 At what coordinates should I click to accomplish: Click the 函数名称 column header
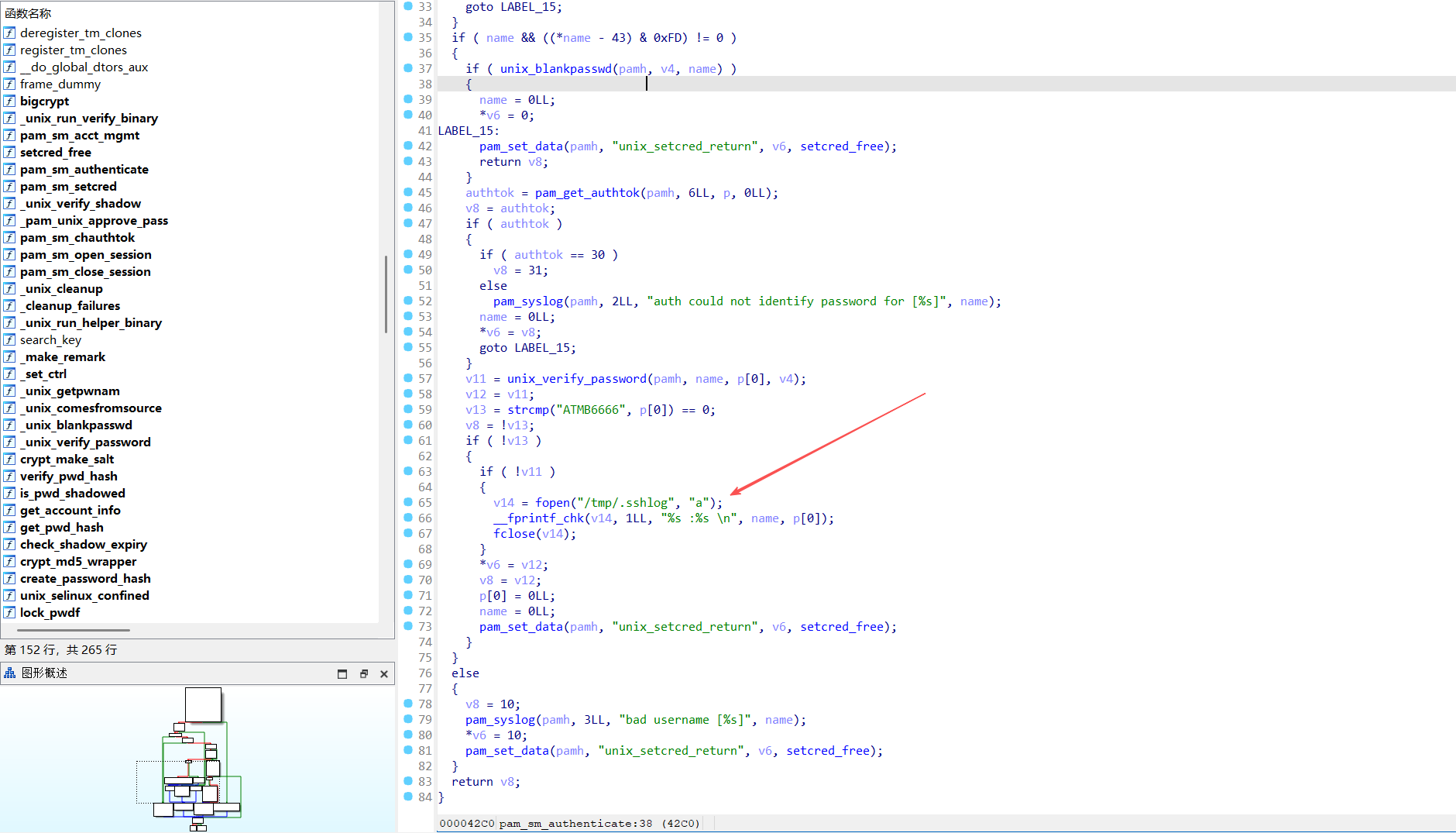point(29,12)
